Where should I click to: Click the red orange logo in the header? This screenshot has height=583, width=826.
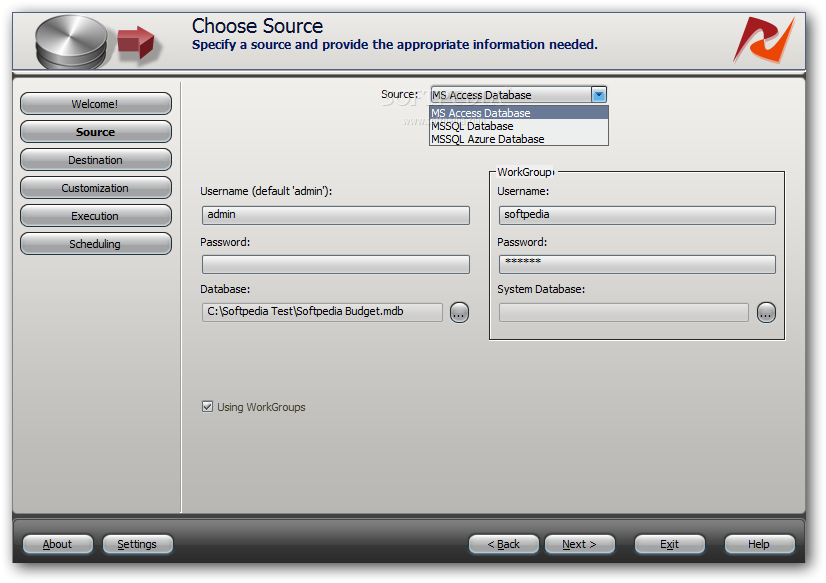click(x=764, y=40)
